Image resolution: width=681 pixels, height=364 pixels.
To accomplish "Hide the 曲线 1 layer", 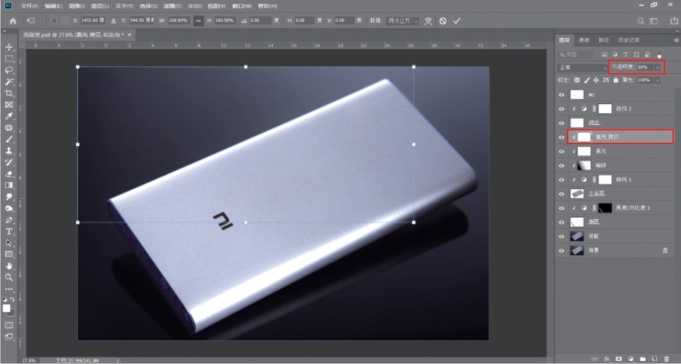I will (562, 179).
